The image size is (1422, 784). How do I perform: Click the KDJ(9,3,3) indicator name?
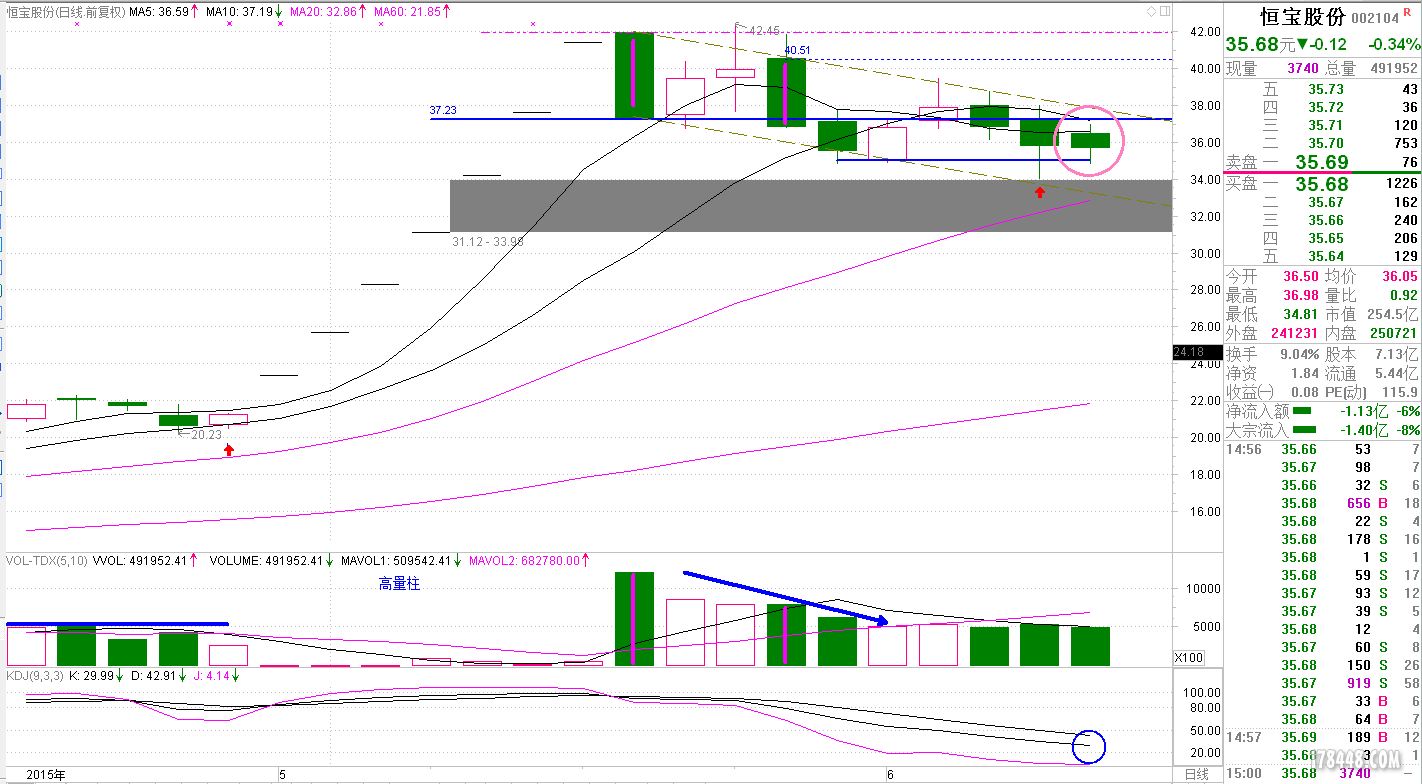coord(35,675)
